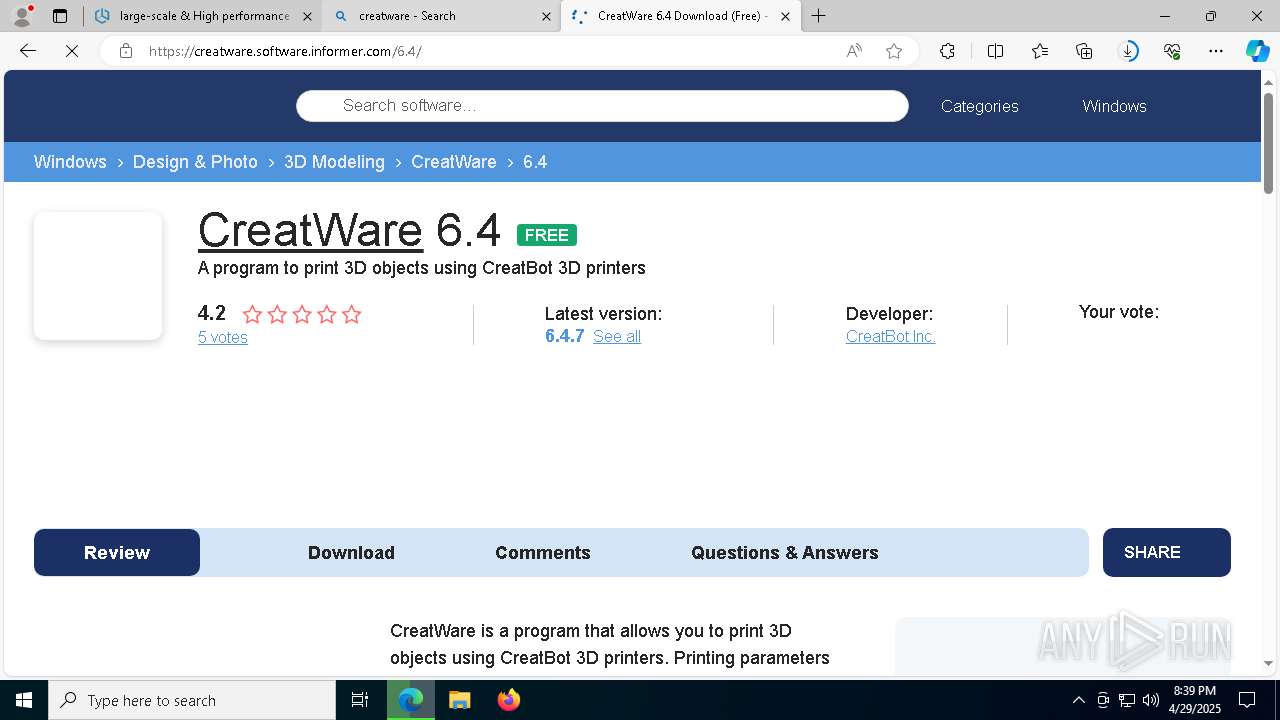Open Microsoft Edge from taskbar
The image size is (1280, 720).
[411, 700]
